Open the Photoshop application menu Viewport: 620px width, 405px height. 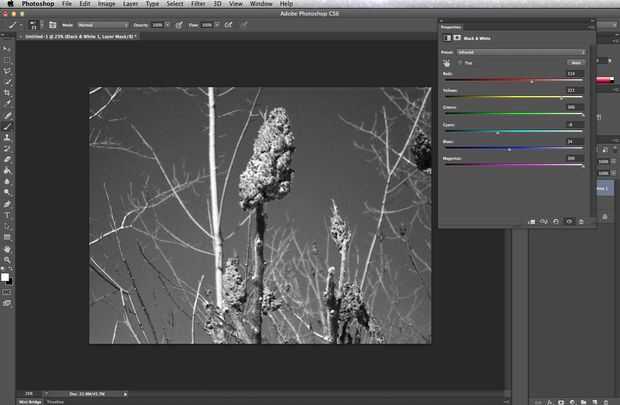click(x=38, y=4)
